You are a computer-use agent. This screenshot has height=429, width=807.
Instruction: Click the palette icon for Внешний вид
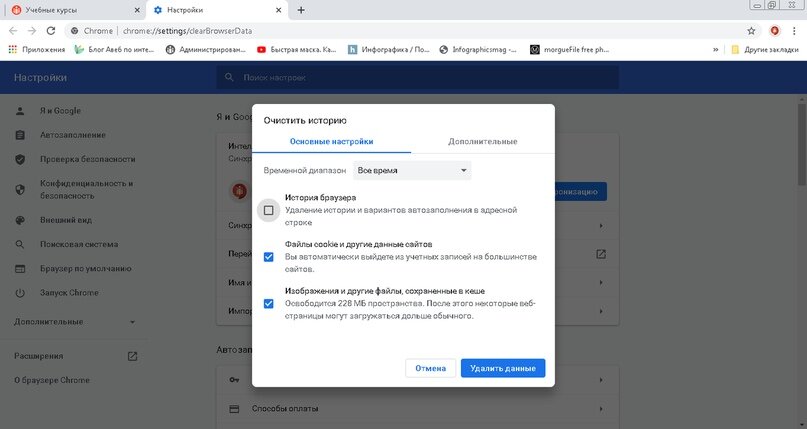pyautogui.click(x=20, y=220)
